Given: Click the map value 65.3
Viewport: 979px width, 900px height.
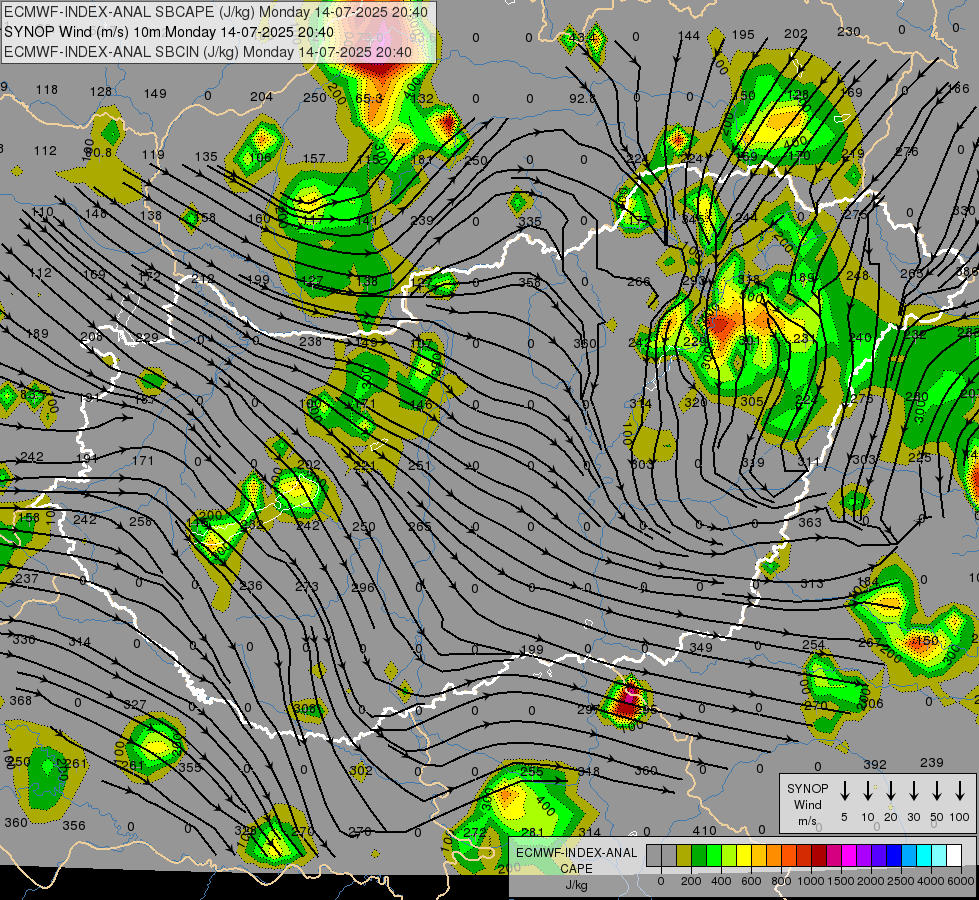Looking at the screenshot, I should pos(368,98).
